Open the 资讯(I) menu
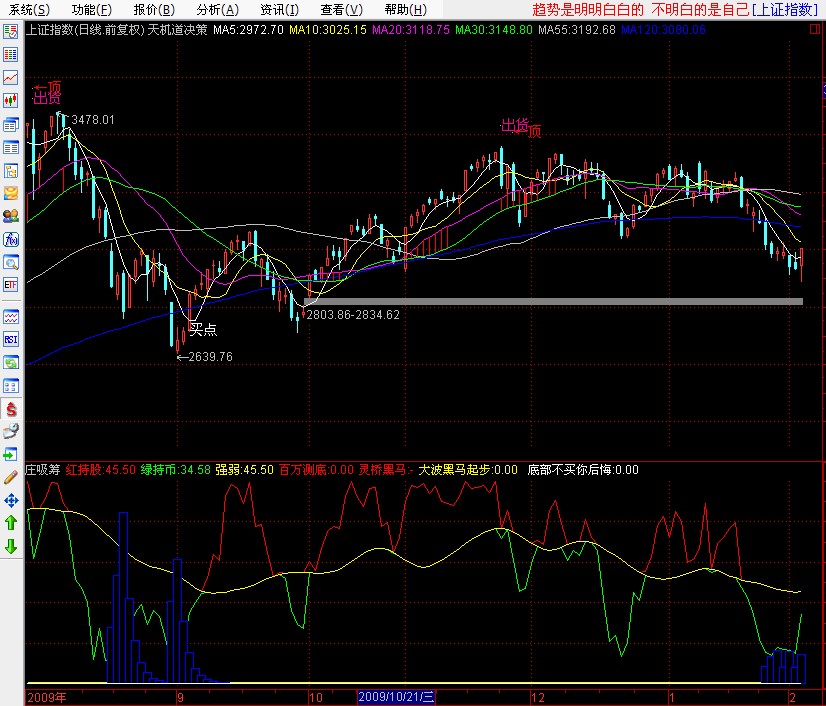The height and width of the screenshot is (706, 826). coord(279,9)
